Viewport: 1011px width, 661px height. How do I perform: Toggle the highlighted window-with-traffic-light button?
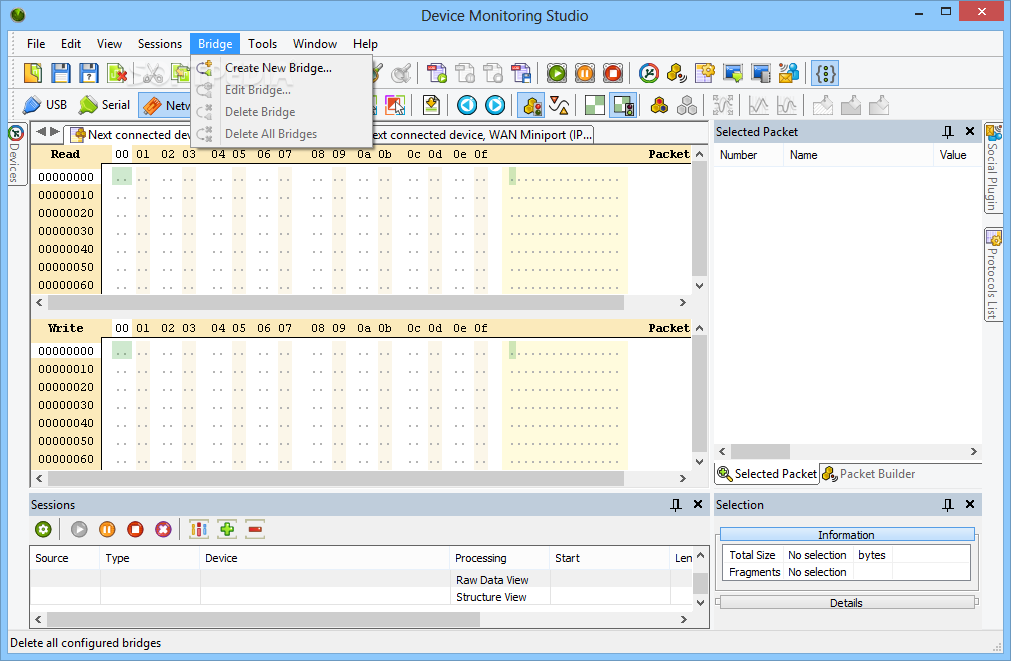pyautogui.click(x=623, y=105)
